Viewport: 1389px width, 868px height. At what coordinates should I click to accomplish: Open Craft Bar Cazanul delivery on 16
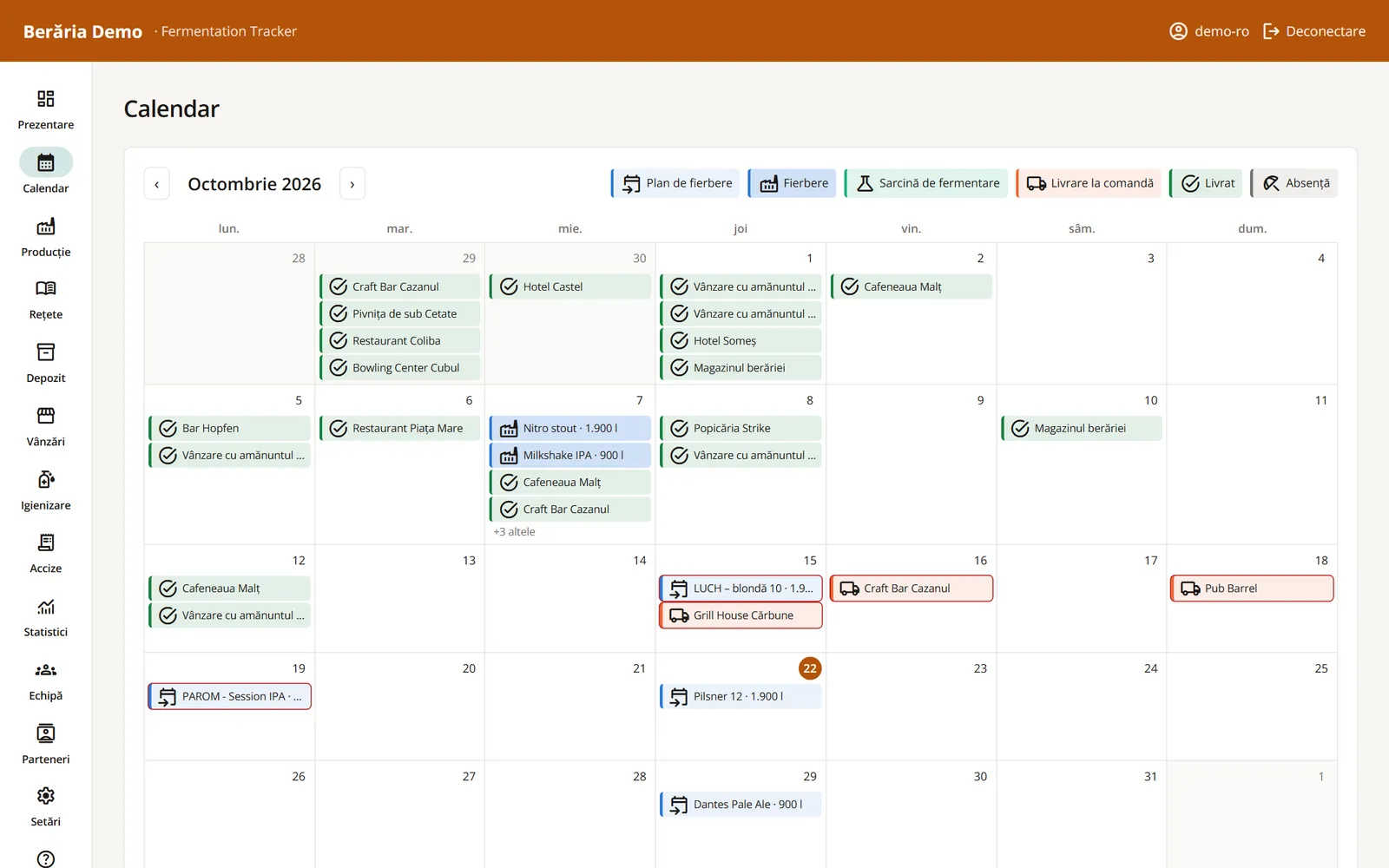point(912,589)
